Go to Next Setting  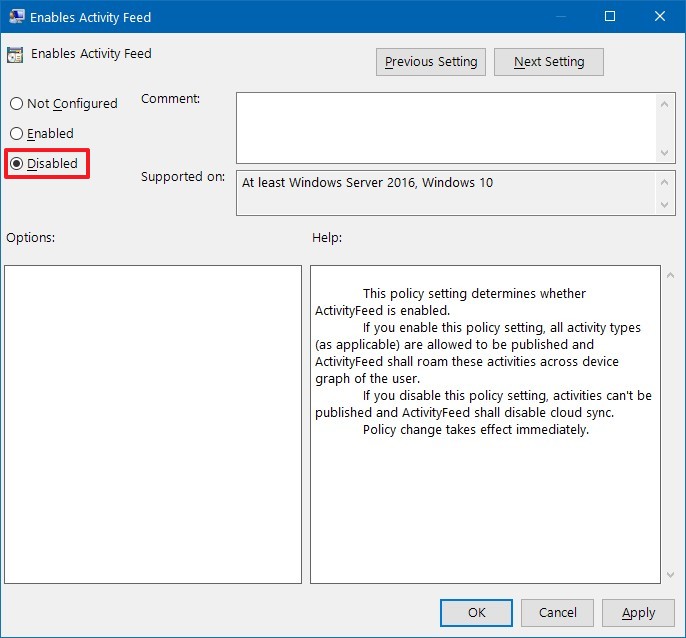549,62
